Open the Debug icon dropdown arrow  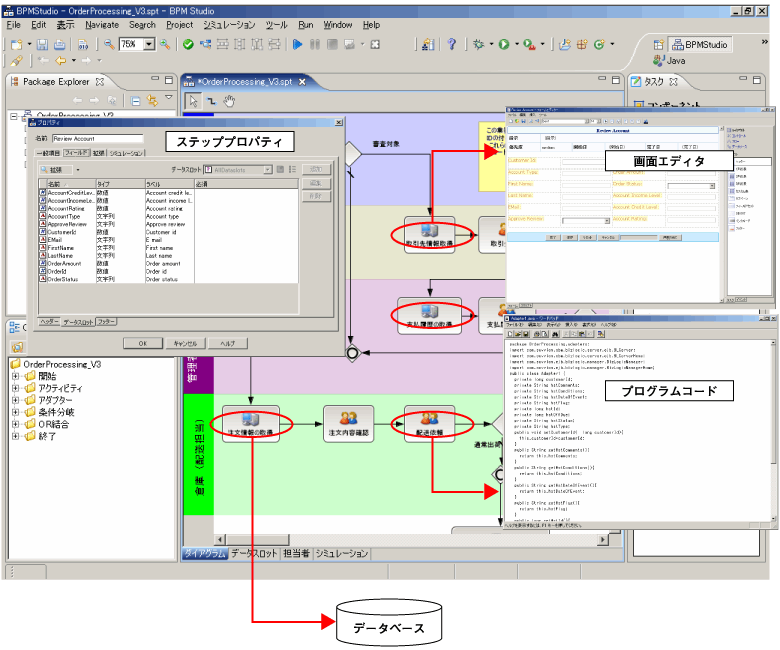pyautogui.click(x=491, y=45)
